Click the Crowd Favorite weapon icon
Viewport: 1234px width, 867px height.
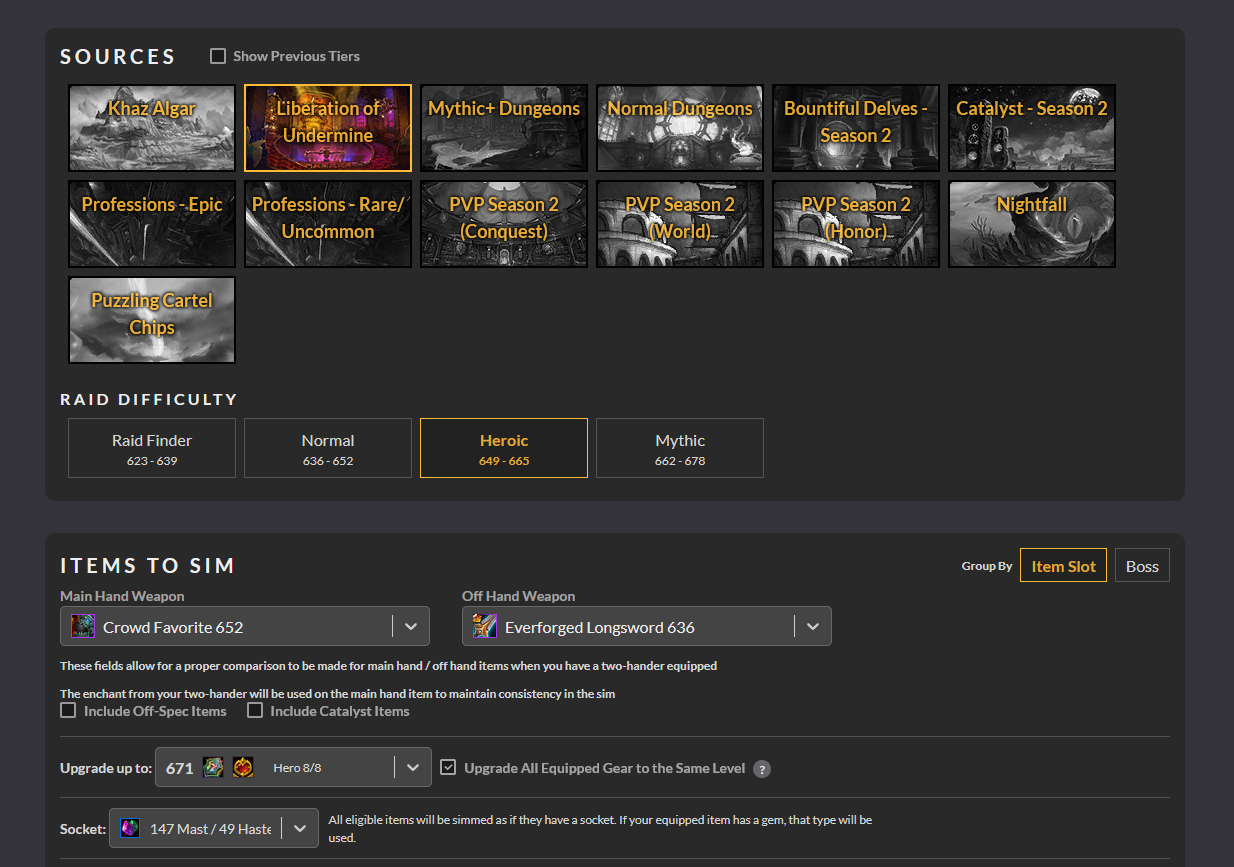coord(83,627)
